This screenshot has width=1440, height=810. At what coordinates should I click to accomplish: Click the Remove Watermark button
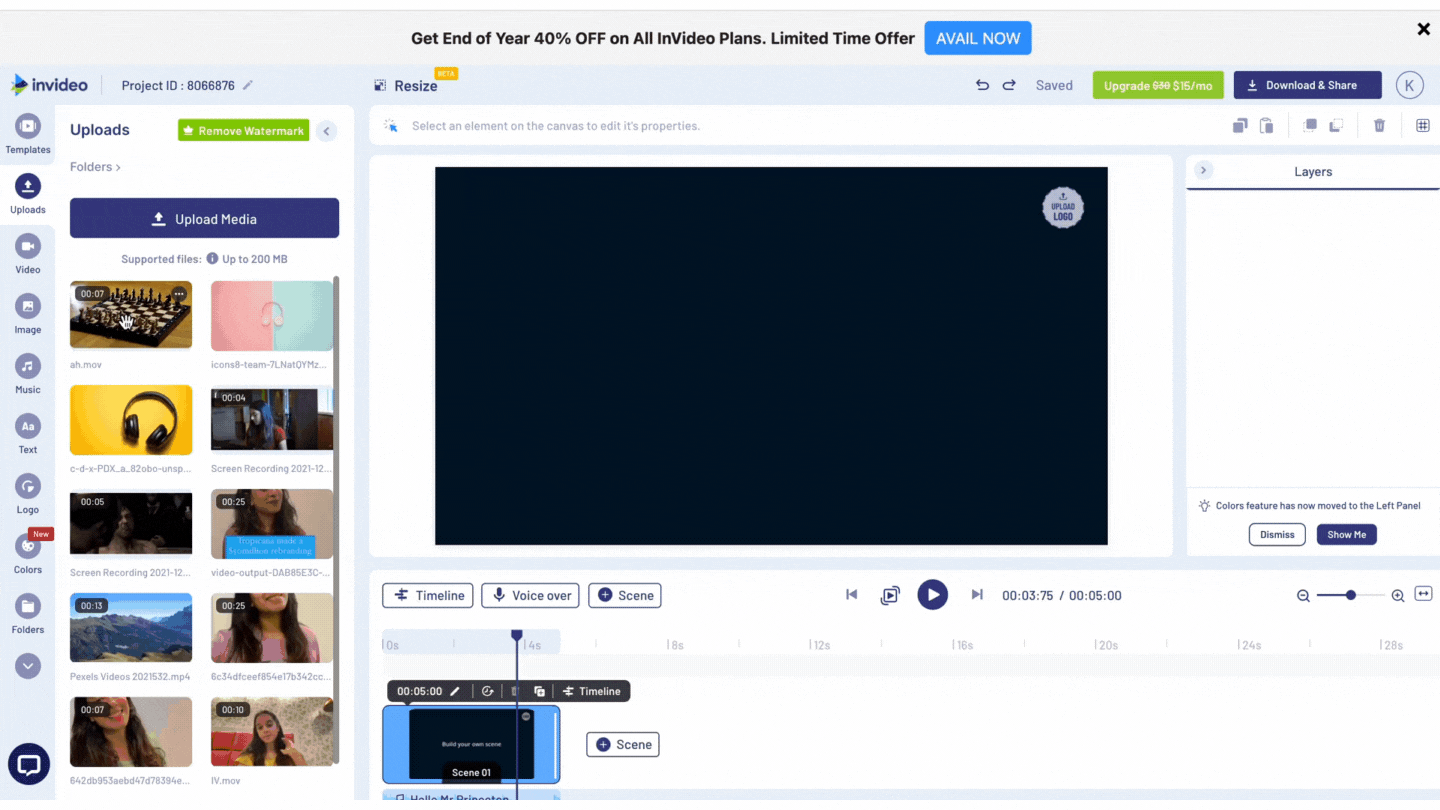point(244,131)
